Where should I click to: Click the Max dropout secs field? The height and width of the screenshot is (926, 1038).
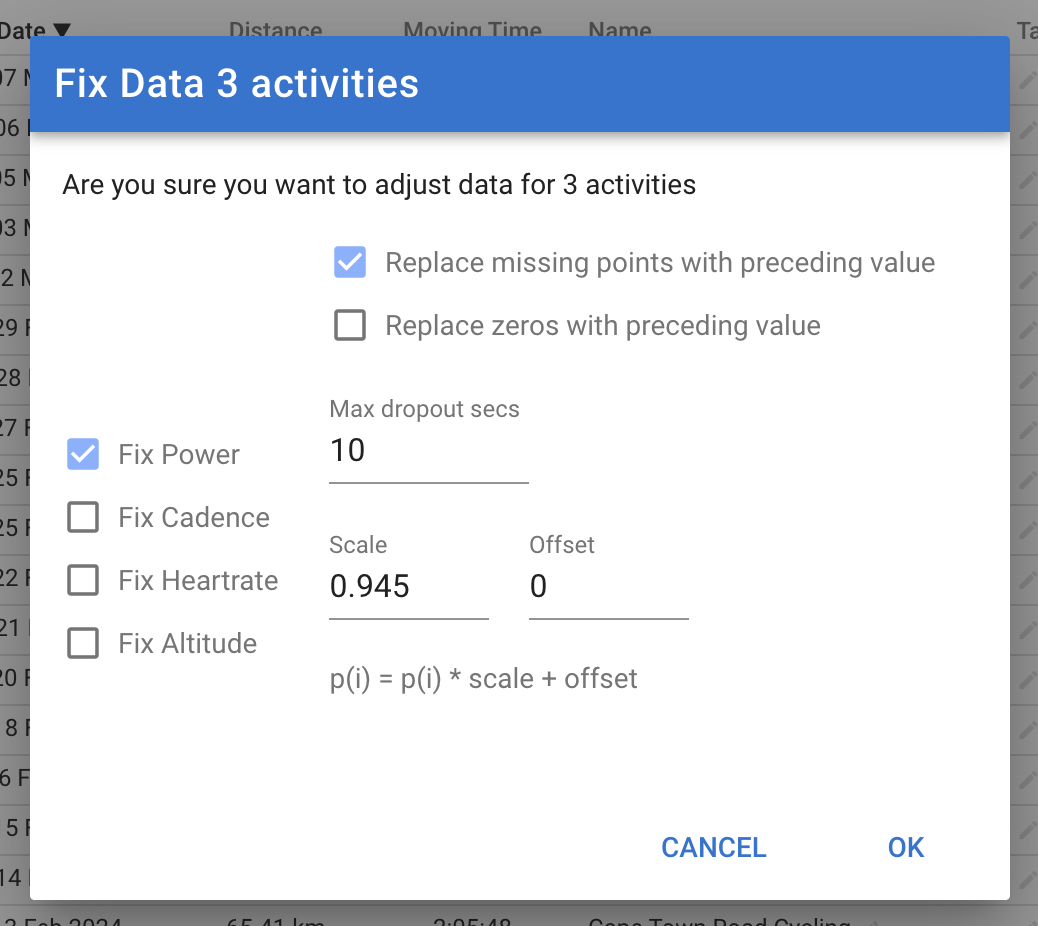(x=428, y=452)
